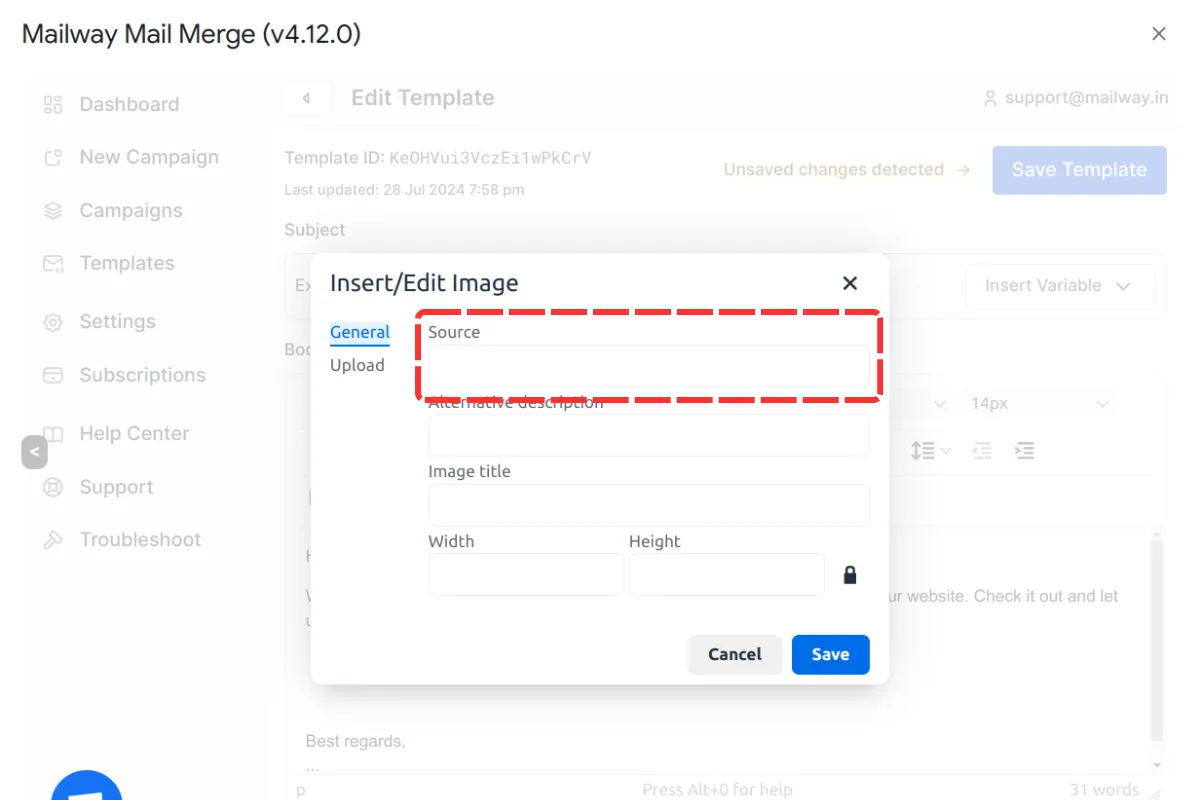Image resolution: width=1200 pixels, height=800 pixels.
Task: Select the Troubleshoot wrench icon
Action: [52, 539]
